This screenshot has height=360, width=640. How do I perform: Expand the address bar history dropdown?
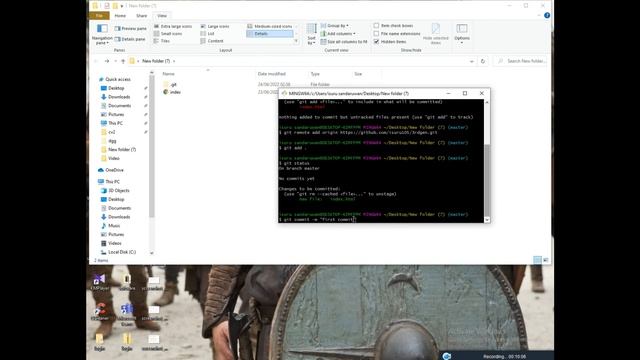coord(472,61)
